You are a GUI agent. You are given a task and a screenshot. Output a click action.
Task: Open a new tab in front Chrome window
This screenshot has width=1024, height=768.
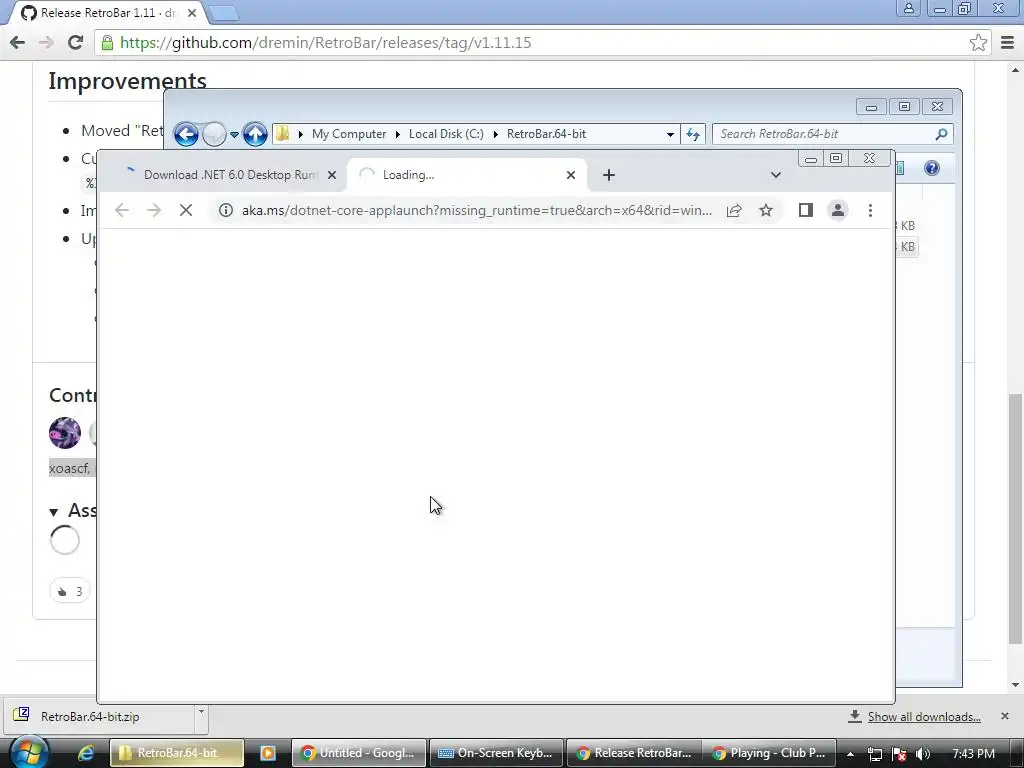pos(609,175)
